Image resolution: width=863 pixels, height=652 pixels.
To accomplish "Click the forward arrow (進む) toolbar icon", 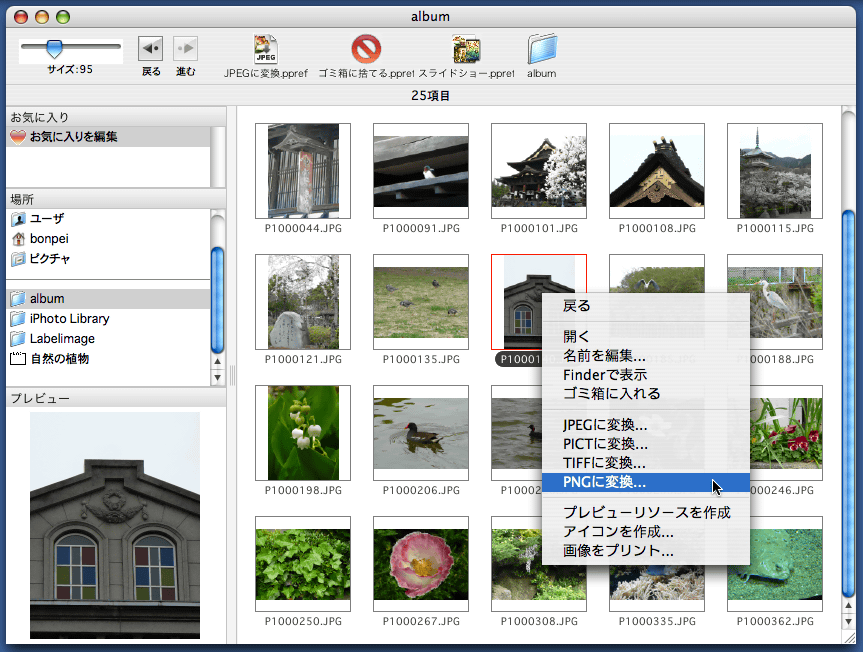I will 185,49.
